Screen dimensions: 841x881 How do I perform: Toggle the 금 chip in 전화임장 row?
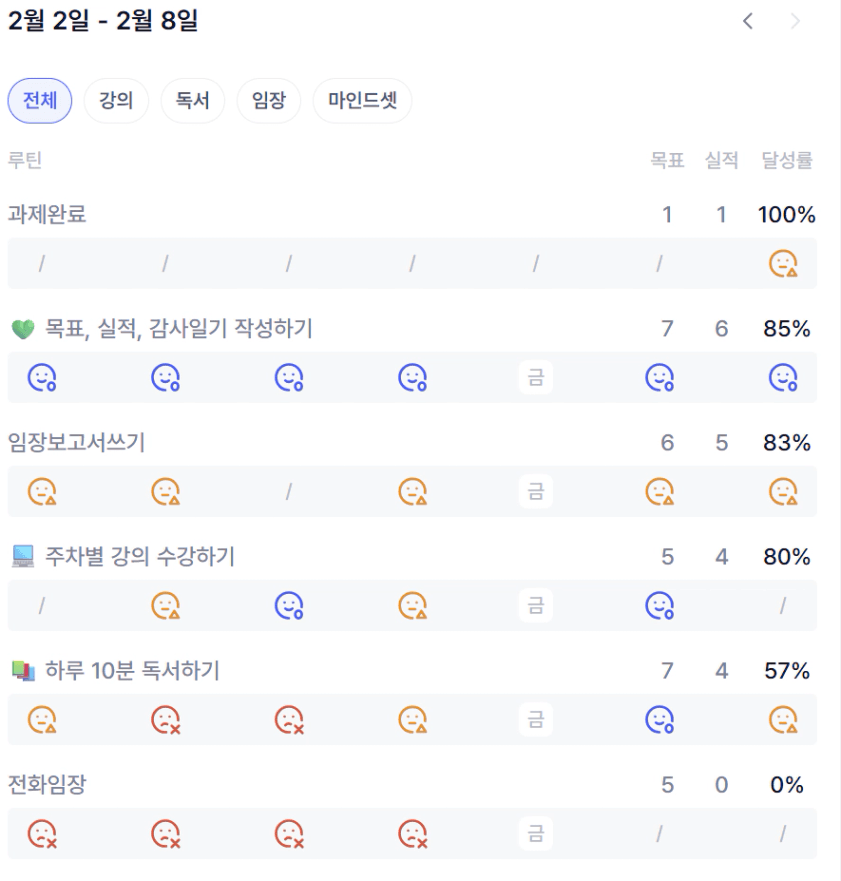click(x=535, y=832)
